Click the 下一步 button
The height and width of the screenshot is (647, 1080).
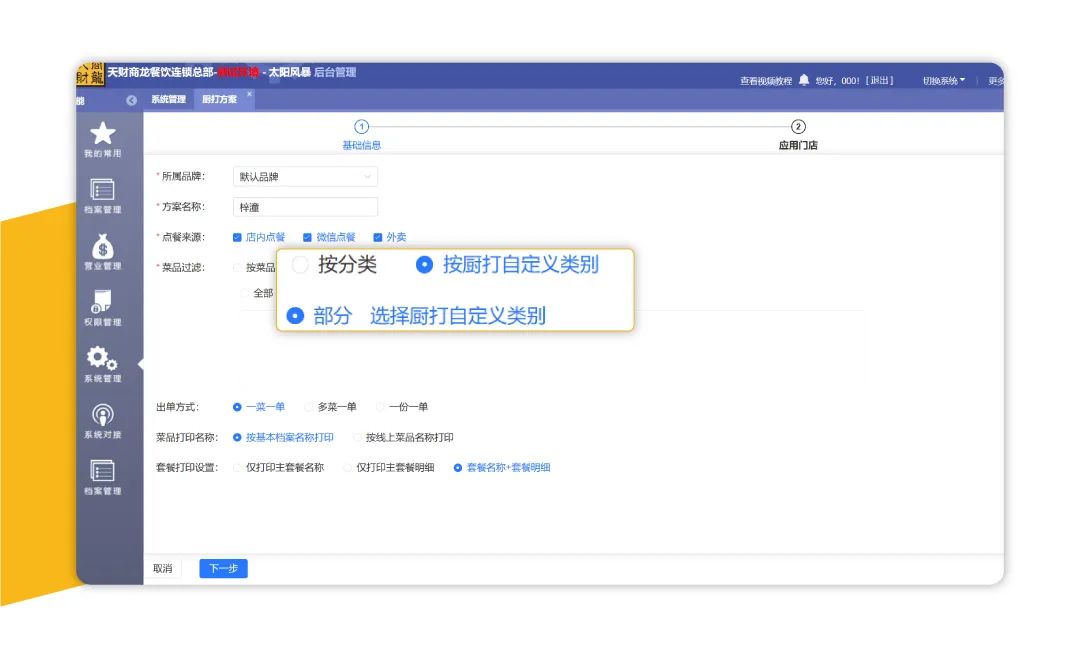223,568
